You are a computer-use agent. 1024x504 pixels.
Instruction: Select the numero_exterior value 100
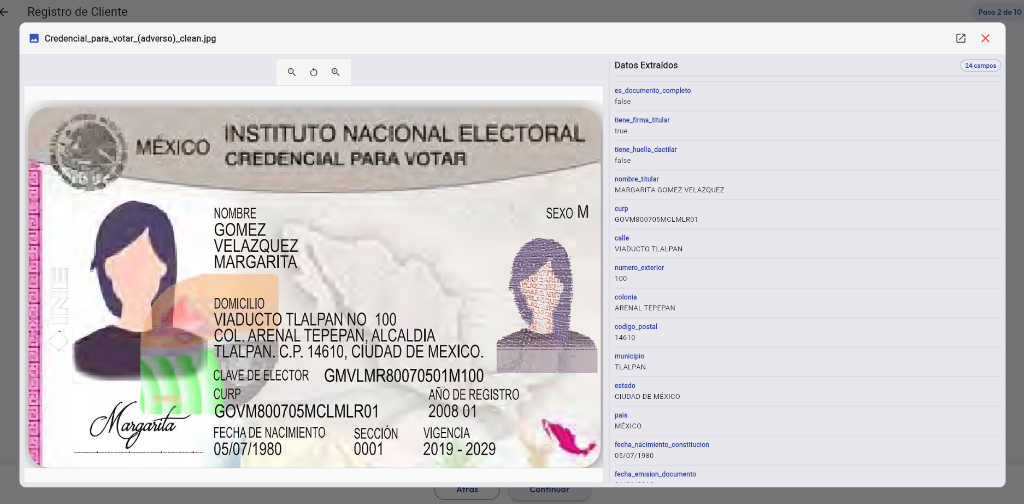620,278
